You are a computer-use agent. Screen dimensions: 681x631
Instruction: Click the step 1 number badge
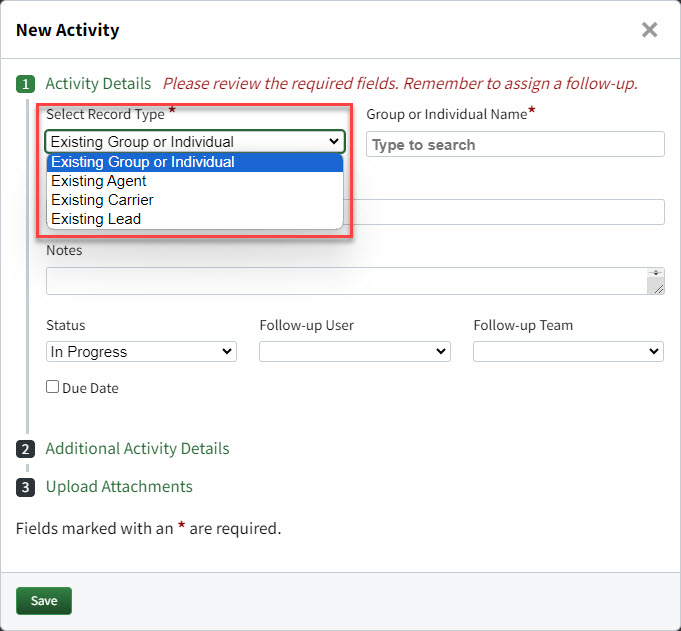pos(26,84)
